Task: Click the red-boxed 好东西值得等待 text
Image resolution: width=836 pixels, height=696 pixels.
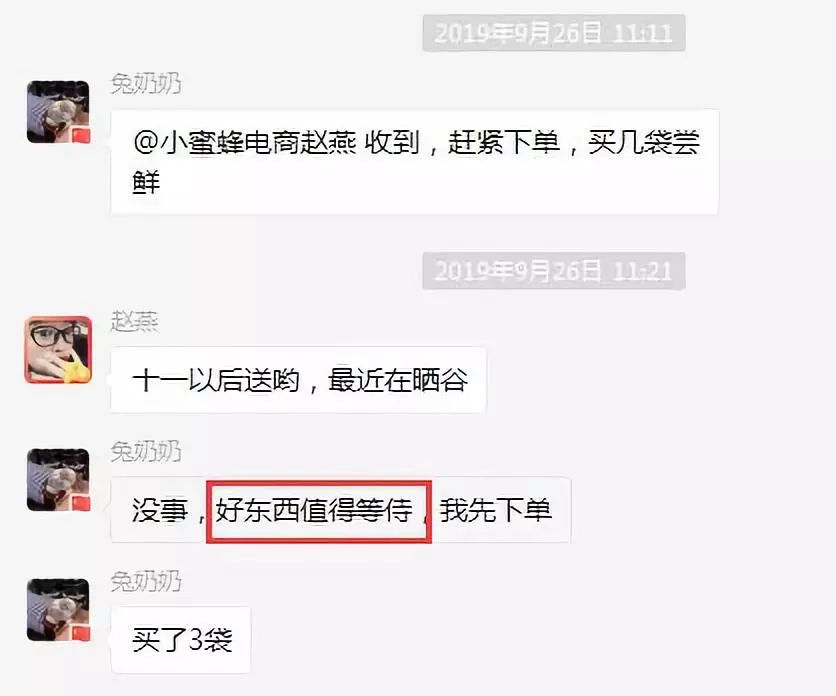Action: (x=315, y=510)
